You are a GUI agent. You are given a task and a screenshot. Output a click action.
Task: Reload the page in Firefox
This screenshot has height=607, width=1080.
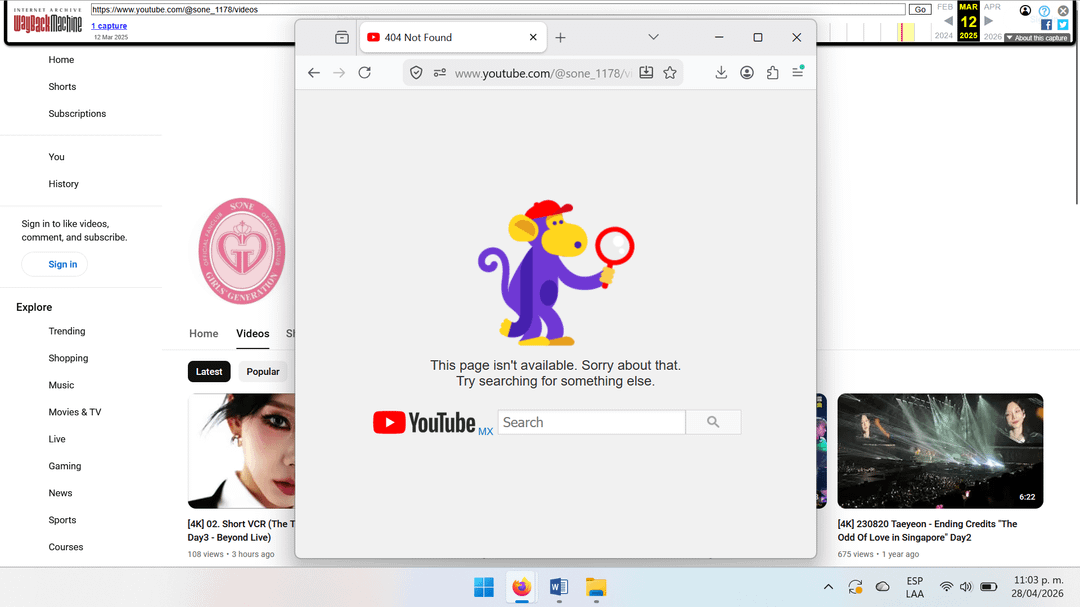click(365, 73)
